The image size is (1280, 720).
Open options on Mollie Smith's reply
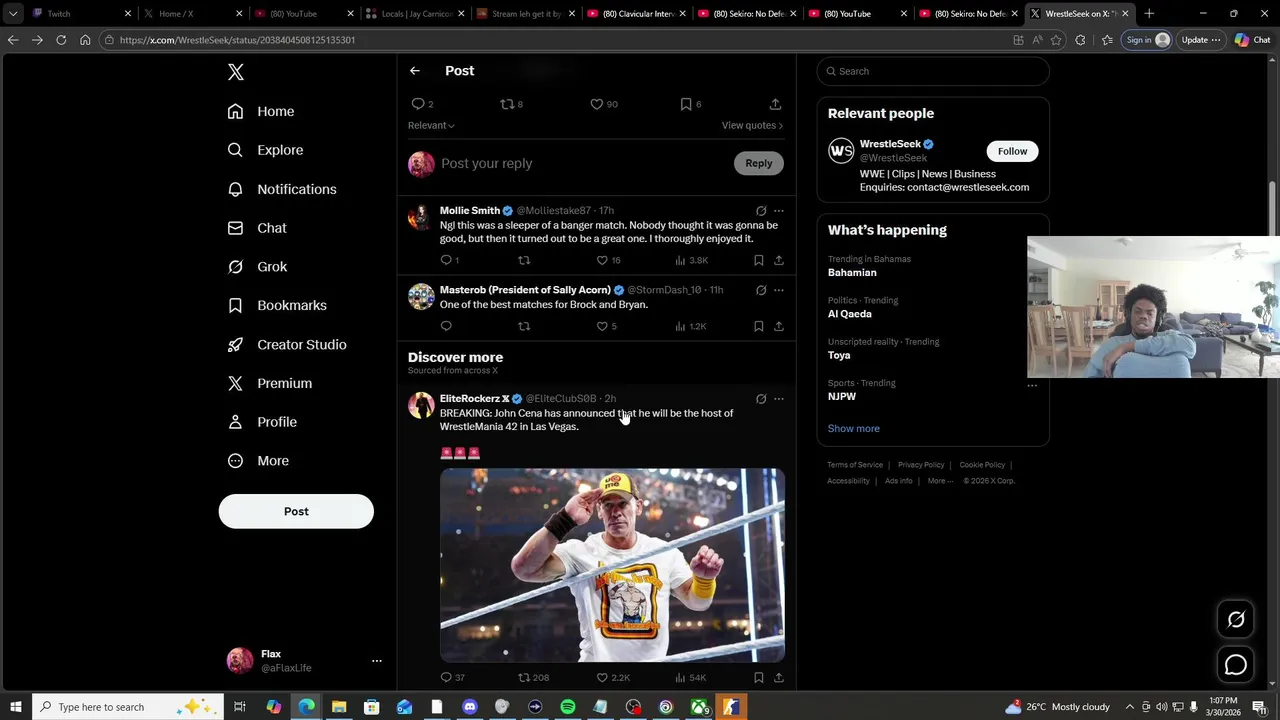tap(779, 211)
